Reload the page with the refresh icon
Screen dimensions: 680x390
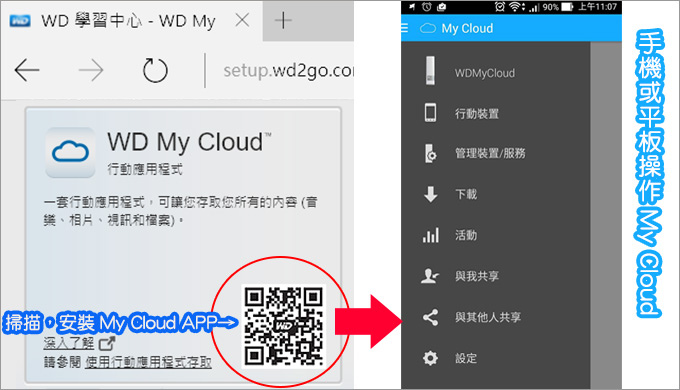tap(155, 70)
